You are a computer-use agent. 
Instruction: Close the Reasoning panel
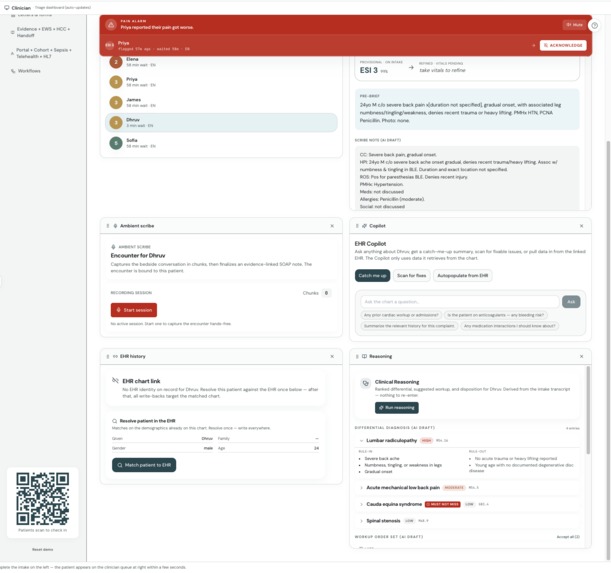(581, 356)
